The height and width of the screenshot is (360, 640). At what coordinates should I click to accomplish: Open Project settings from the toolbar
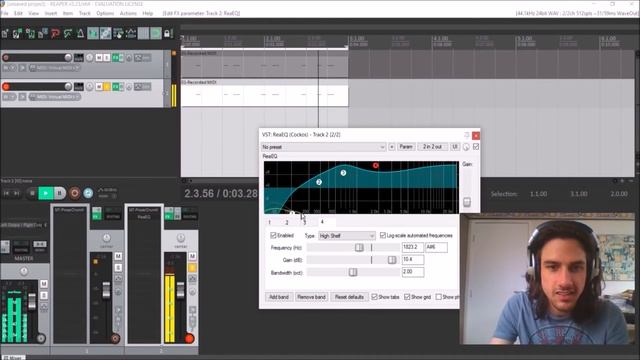(x=42, y=33)
